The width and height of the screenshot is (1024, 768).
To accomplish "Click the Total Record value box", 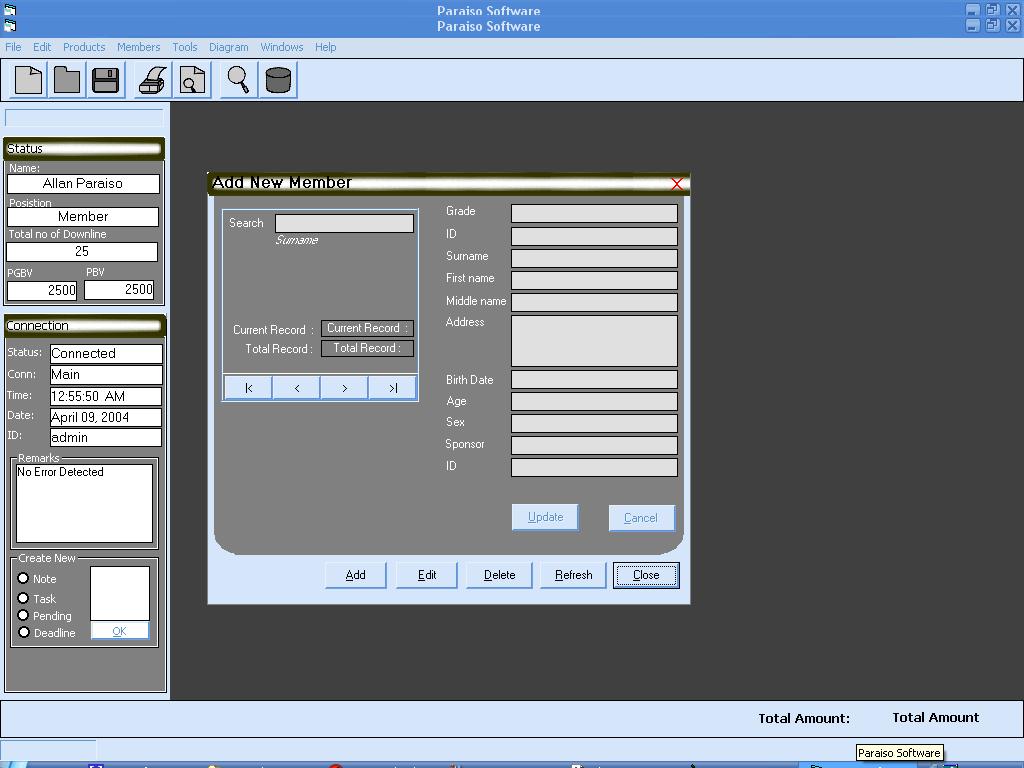I will (367, 348).
